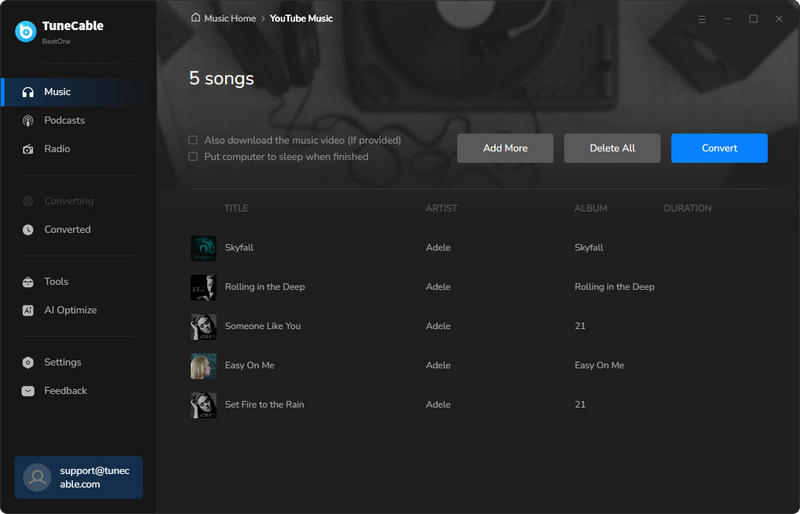Open the Radio section
The width and height of the screenshot is (800, 514).
[78, 149]
